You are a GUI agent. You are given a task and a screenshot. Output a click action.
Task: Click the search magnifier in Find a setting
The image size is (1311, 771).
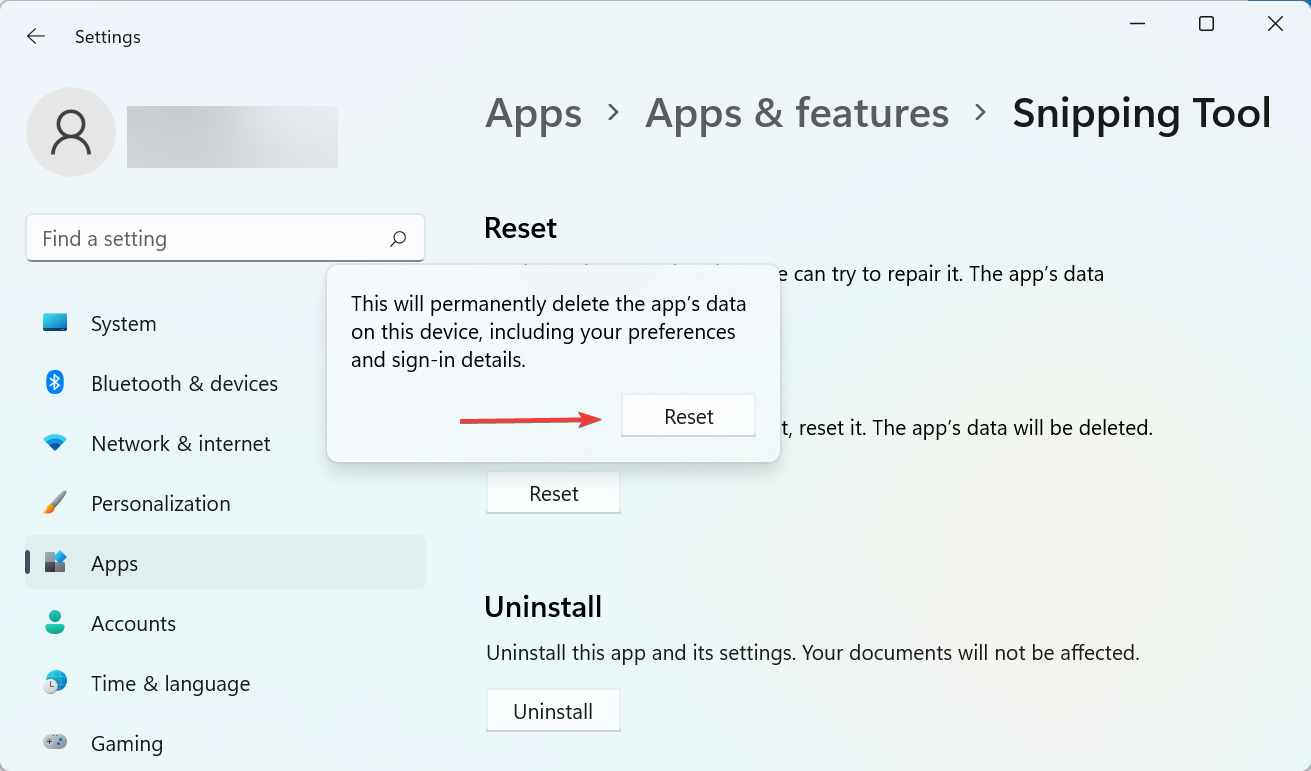[398, 238]
